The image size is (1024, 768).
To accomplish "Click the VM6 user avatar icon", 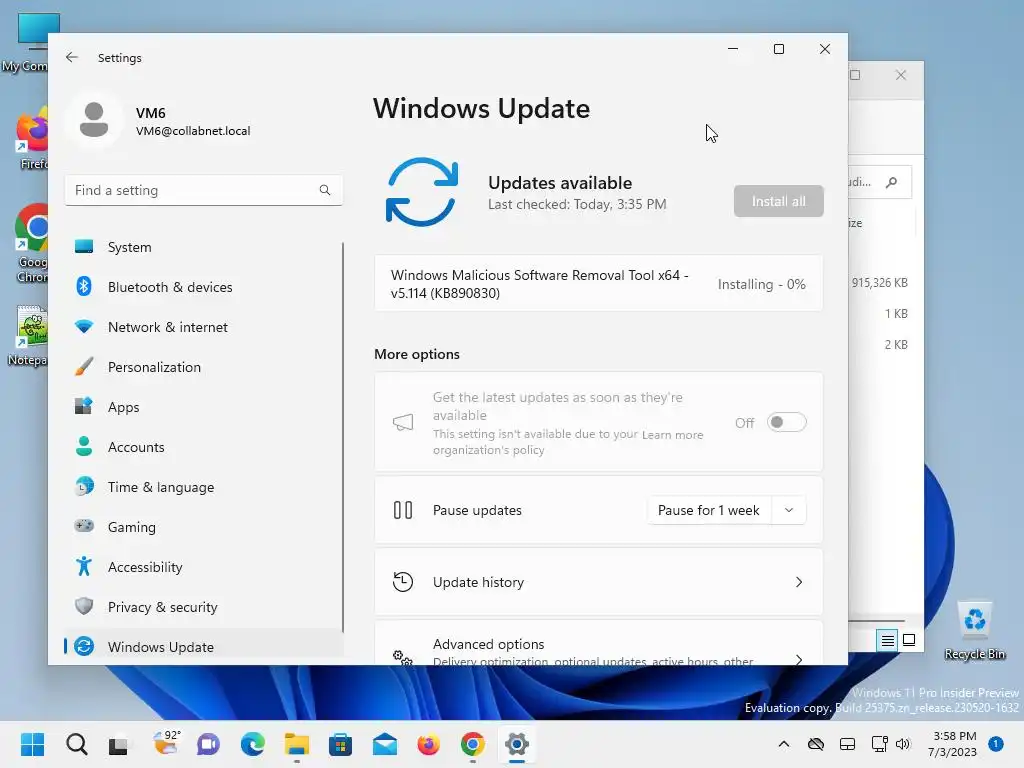I will pos(94,120).
